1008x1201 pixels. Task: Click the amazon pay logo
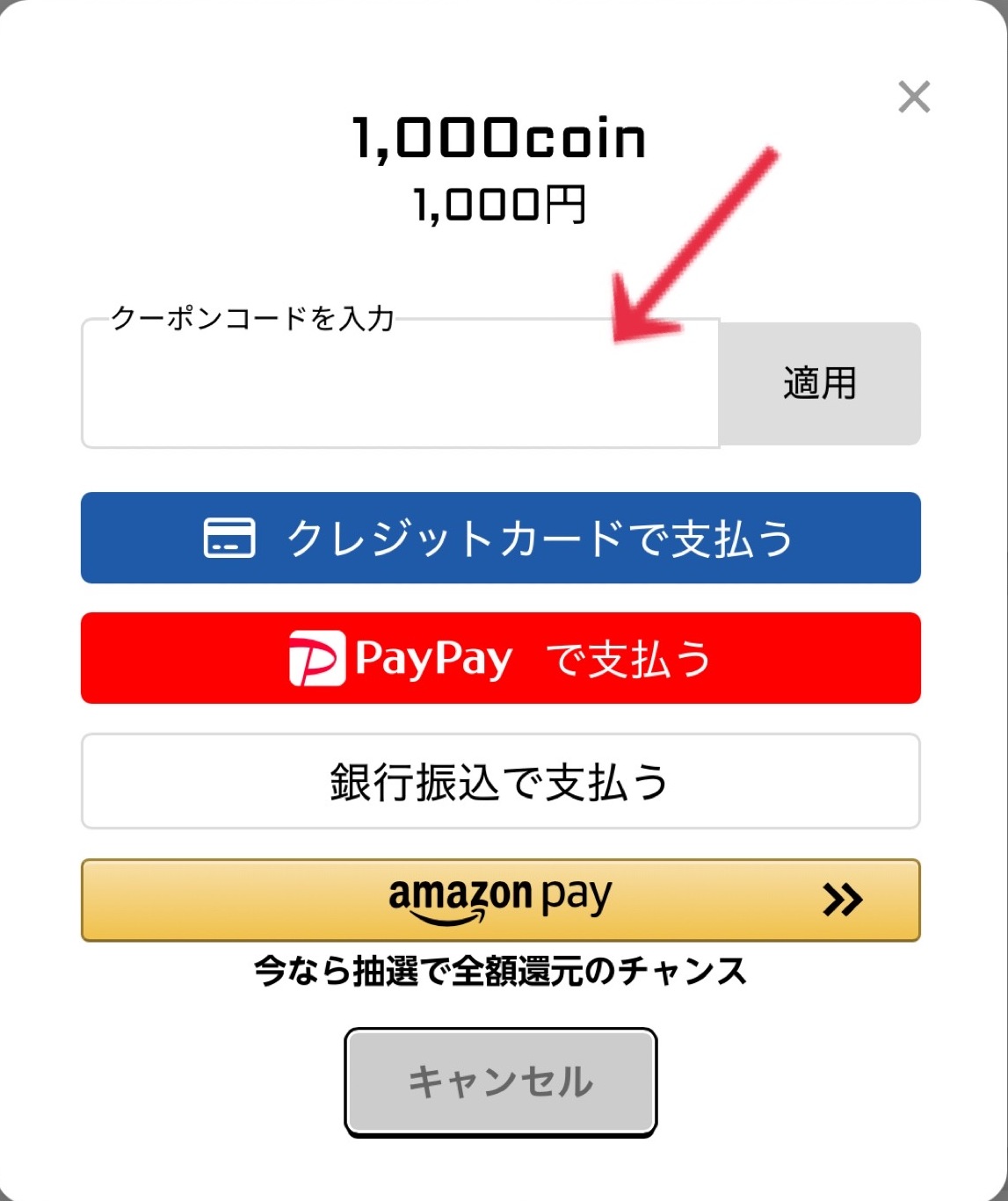click(499, 899)
